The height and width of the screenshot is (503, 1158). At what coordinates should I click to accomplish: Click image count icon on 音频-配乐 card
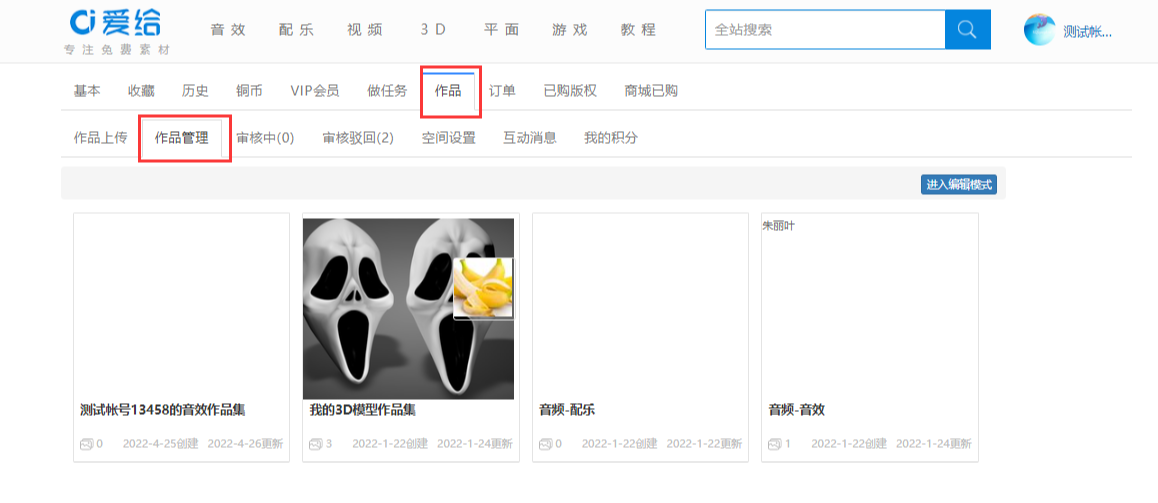click(x=545, y=444)
